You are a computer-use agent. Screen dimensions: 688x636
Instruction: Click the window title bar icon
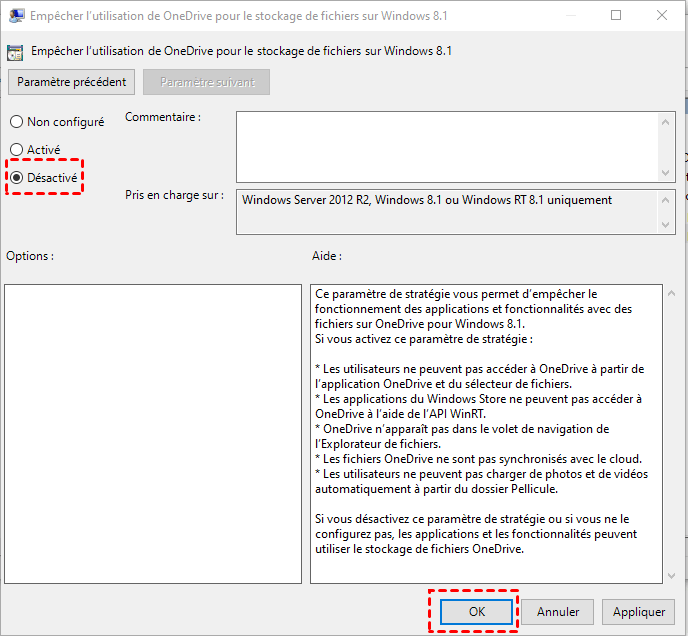pos(16,16)
